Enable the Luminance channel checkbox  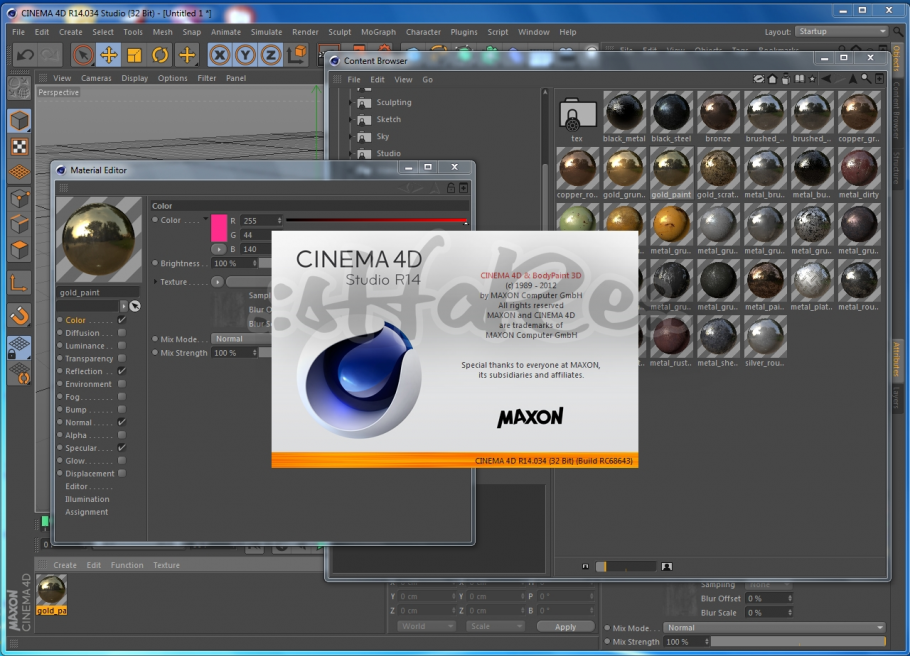122,345
